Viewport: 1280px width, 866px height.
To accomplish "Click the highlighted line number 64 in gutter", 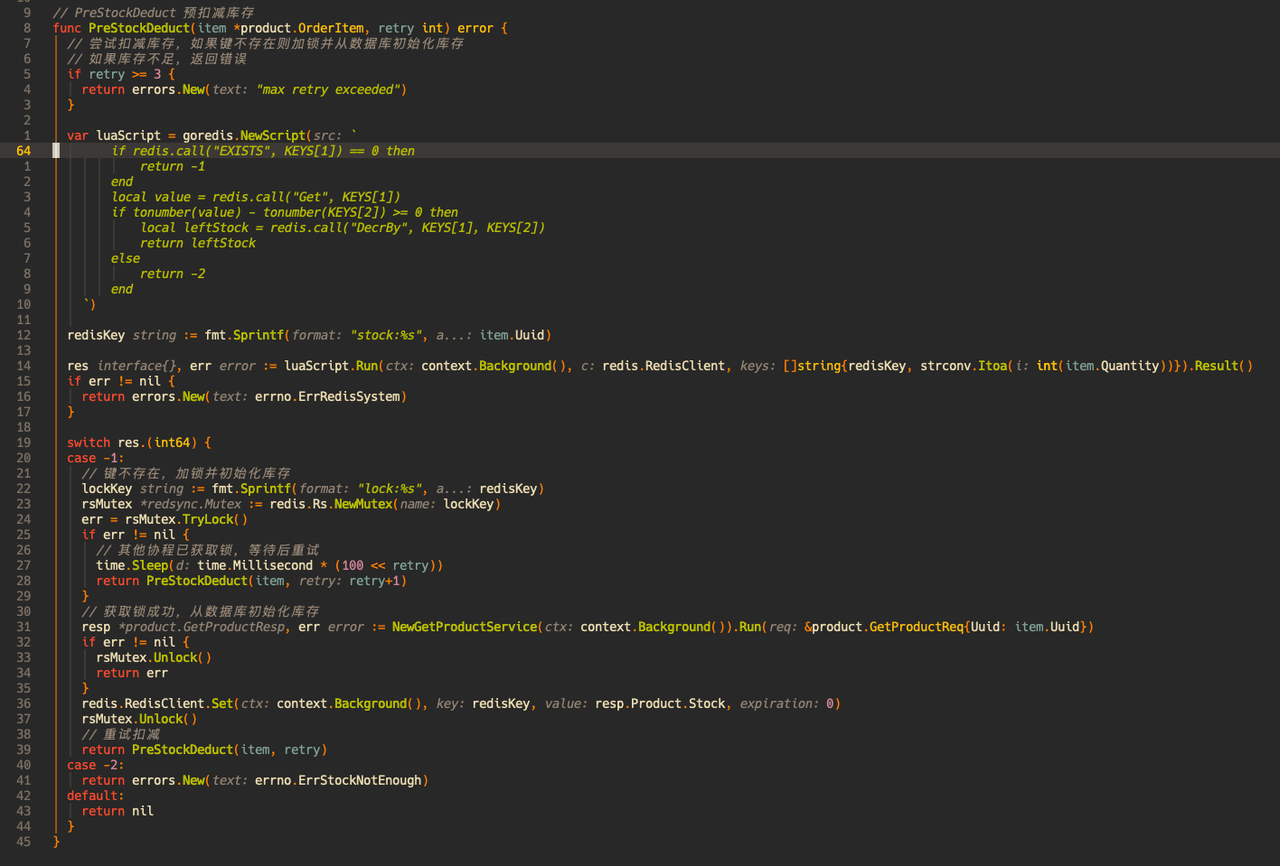I will point(23,151).
